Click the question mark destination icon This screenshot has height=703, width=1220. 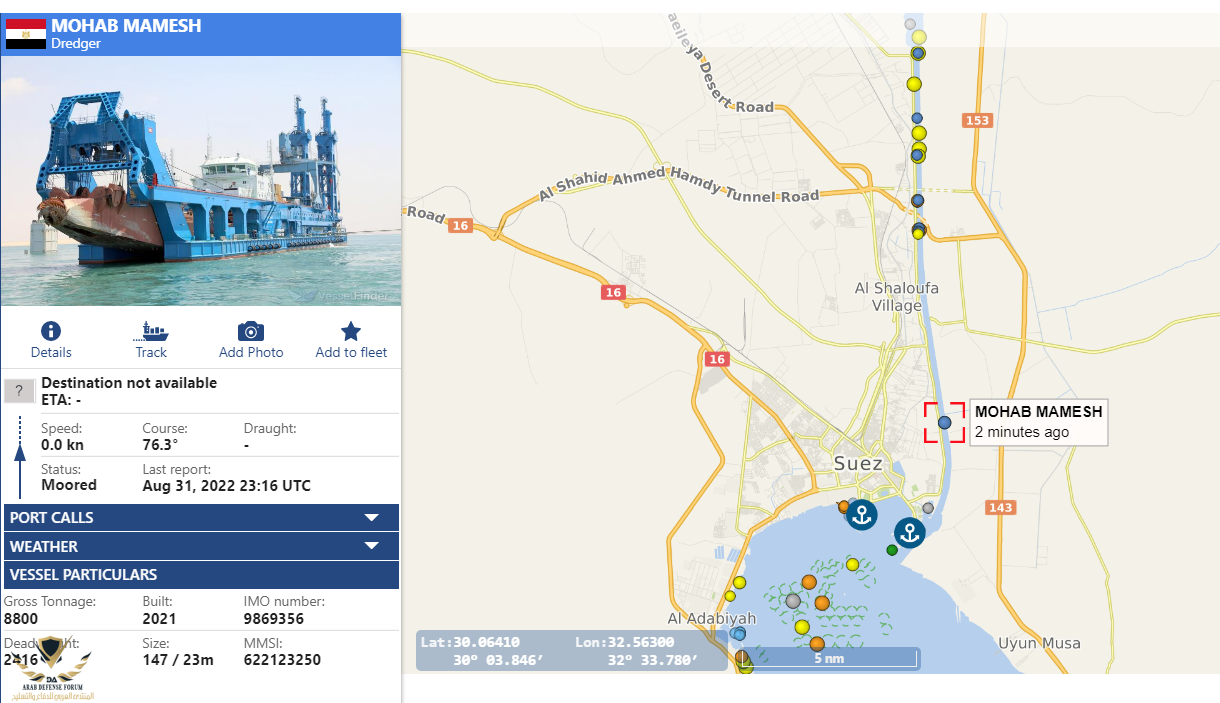pyautogui.click(x=19, y=391)
